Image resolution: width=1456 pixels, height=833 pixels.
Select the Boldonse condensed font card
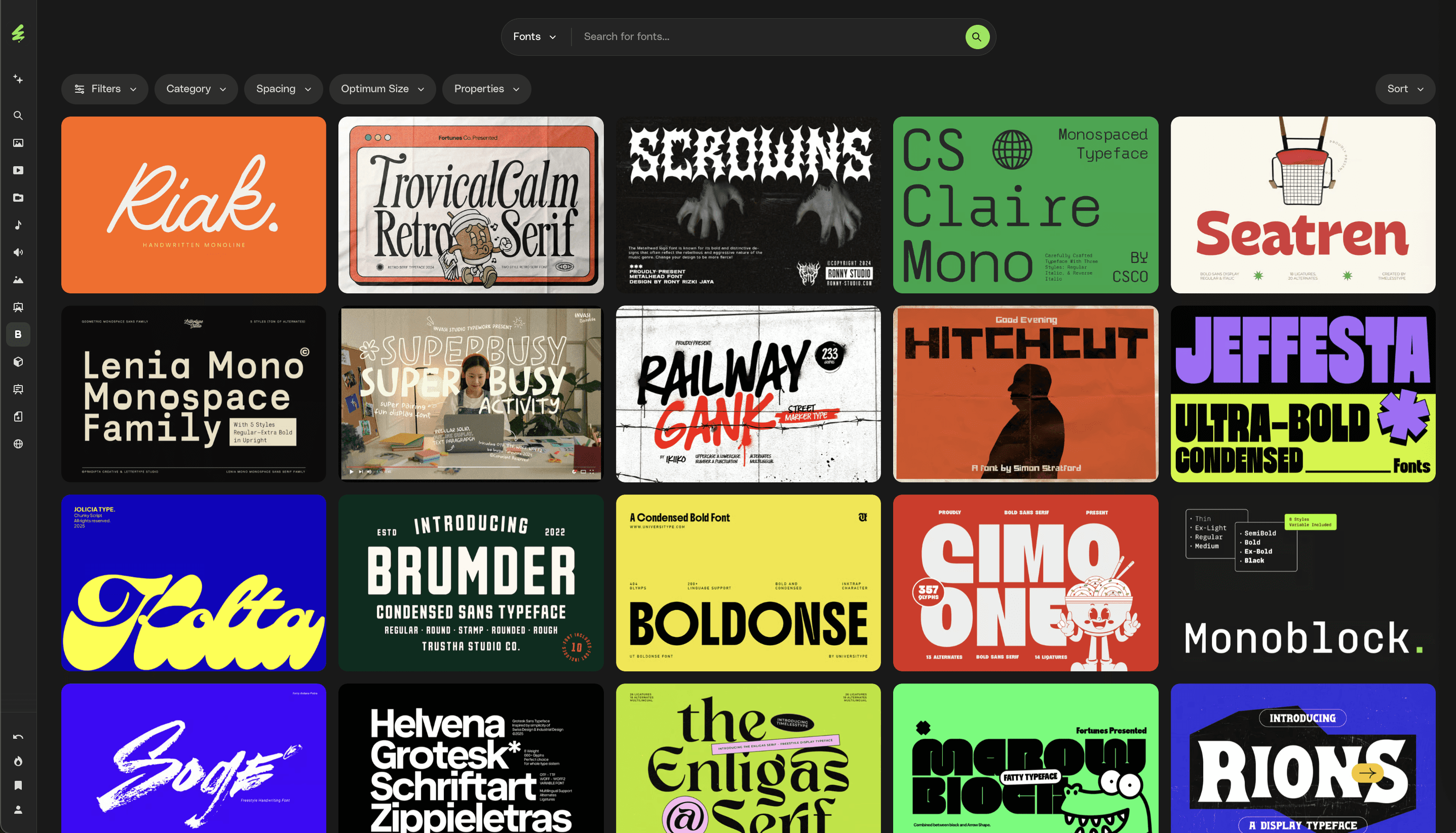click(748, 582)
